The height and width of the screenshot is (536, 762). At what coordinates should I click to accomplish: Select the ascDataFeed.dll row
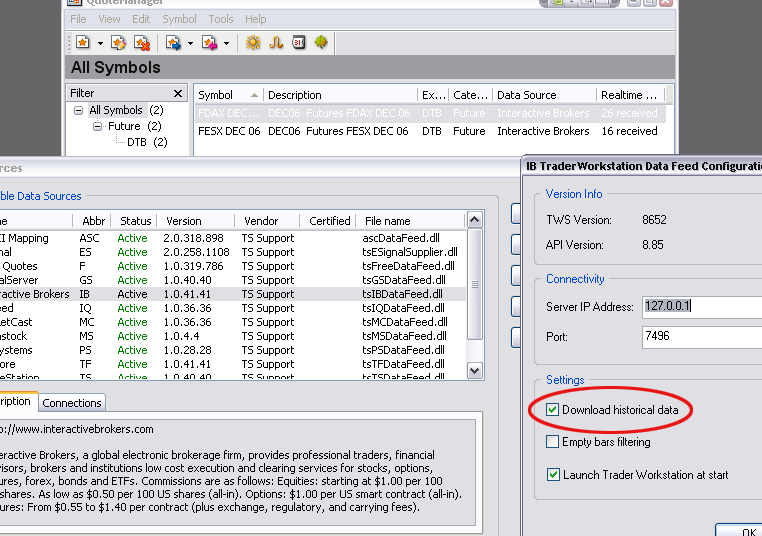[x=232, y=238]
